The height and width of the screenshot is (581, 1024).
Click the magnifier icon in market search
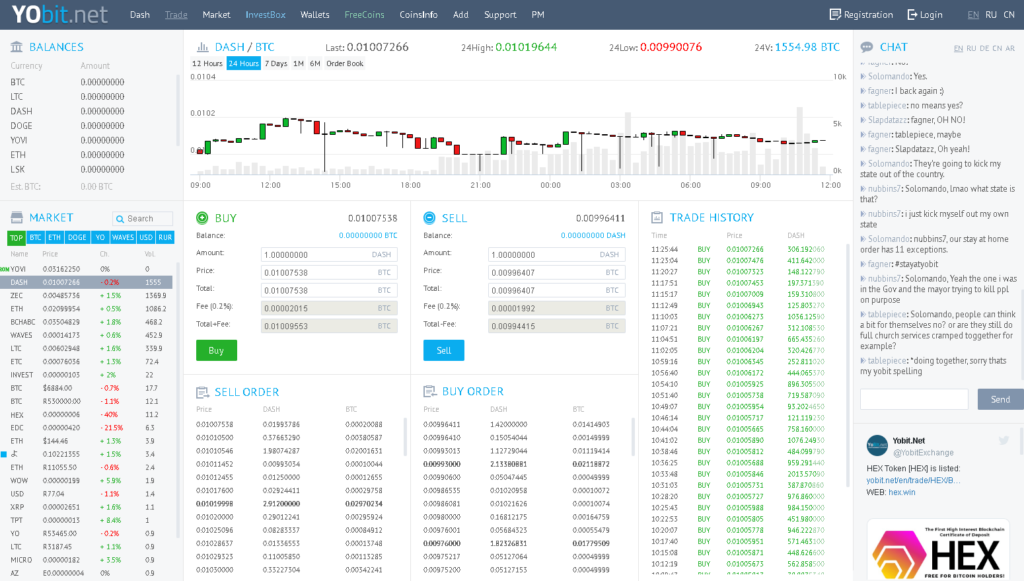(x=120, y=219)
